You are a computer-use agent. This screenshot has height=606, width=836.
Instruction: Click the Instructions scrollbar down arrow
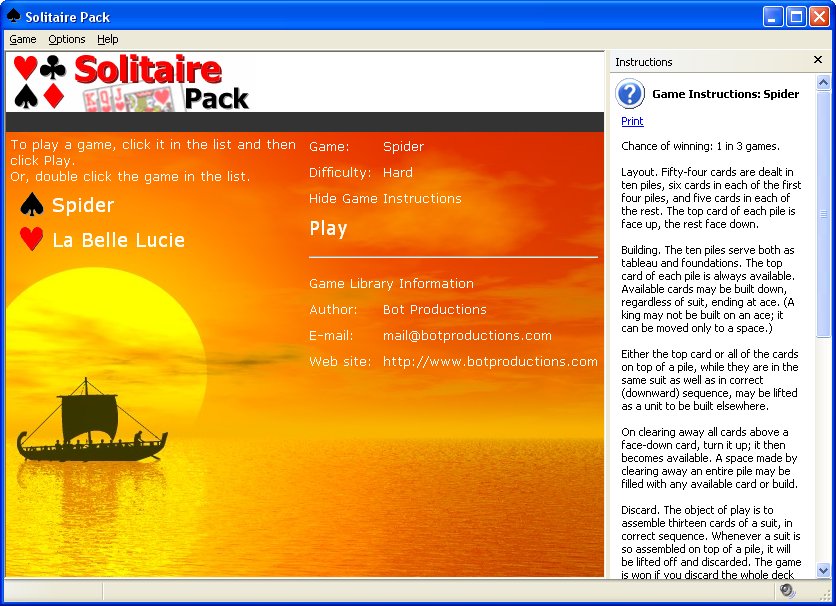click(823, 570)
